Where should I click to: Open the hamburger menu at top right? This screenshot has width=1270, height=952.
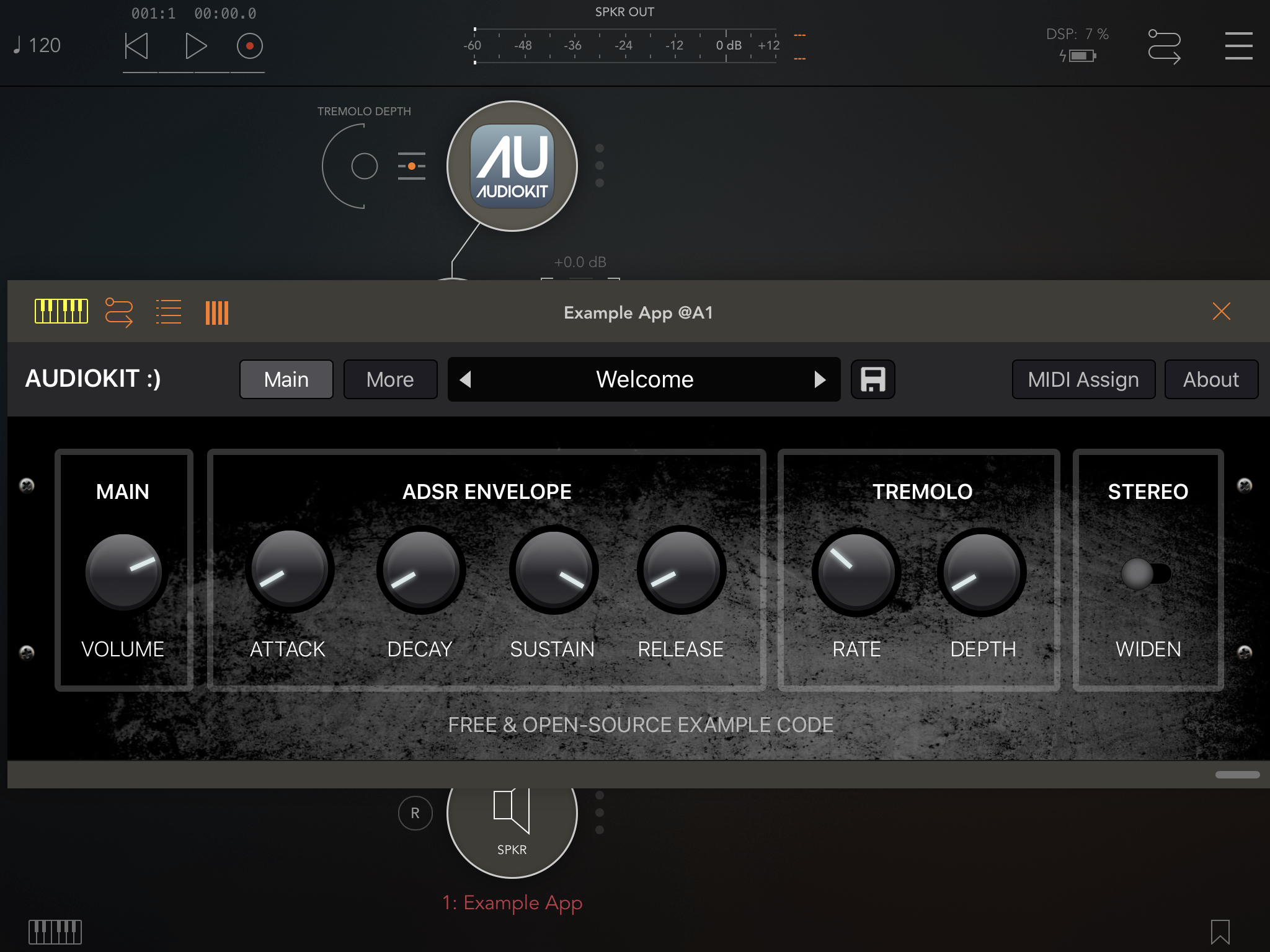[x=1238, y=46]
